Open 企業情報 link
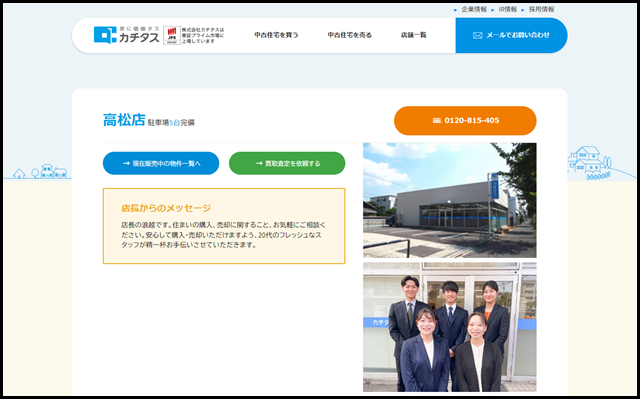 (x=474, y=9)
